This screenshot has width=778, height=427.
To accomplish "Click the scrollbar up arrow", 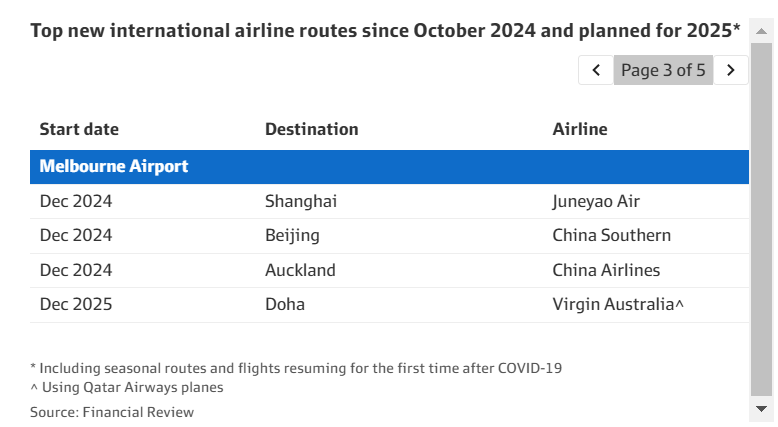I will click(762, 32).
